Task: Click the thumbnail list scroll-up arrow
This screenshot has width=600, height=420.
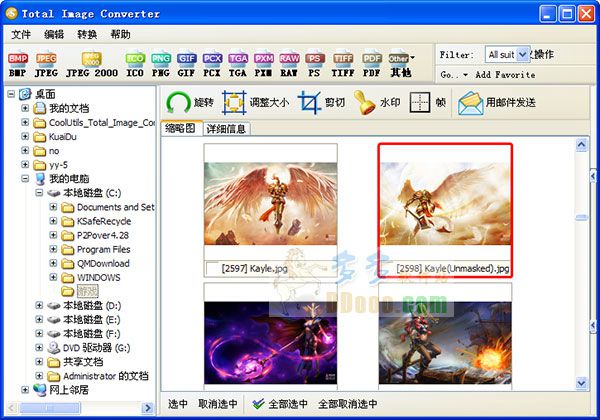Action: coord(581,145)
